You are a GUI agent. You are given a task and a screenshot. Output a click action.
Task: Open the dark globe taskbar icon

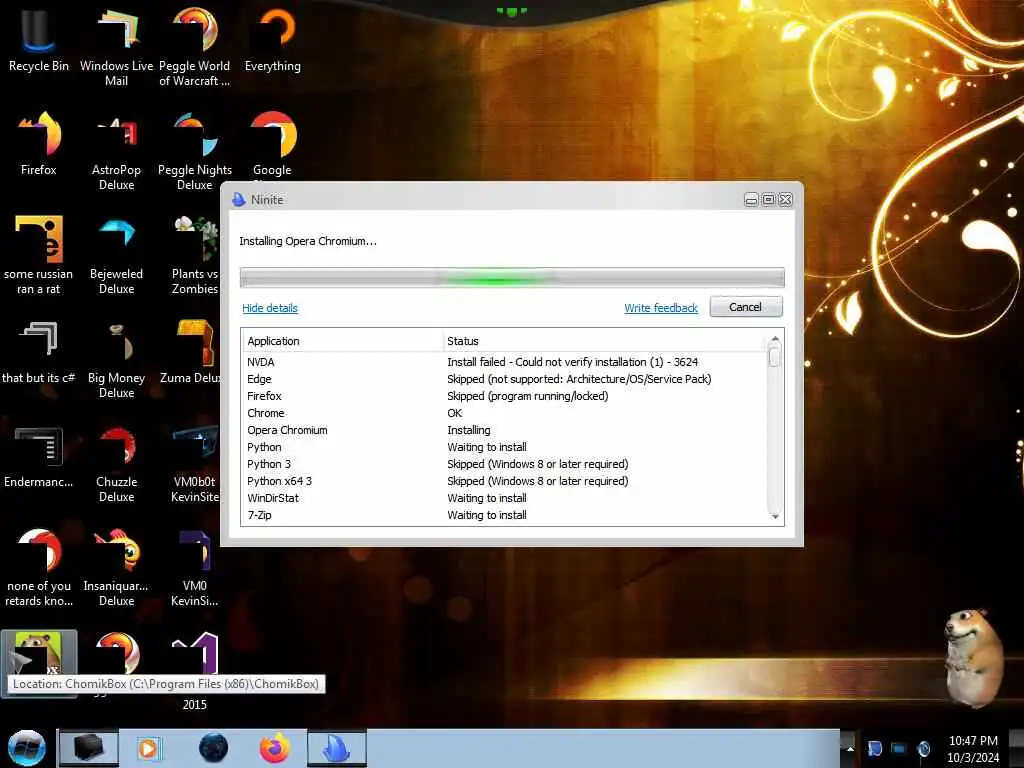[x=214, y=748]
